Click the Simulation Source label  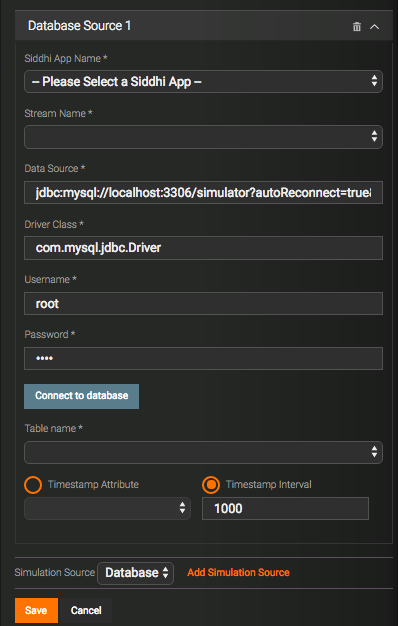[x=55, y=573]
